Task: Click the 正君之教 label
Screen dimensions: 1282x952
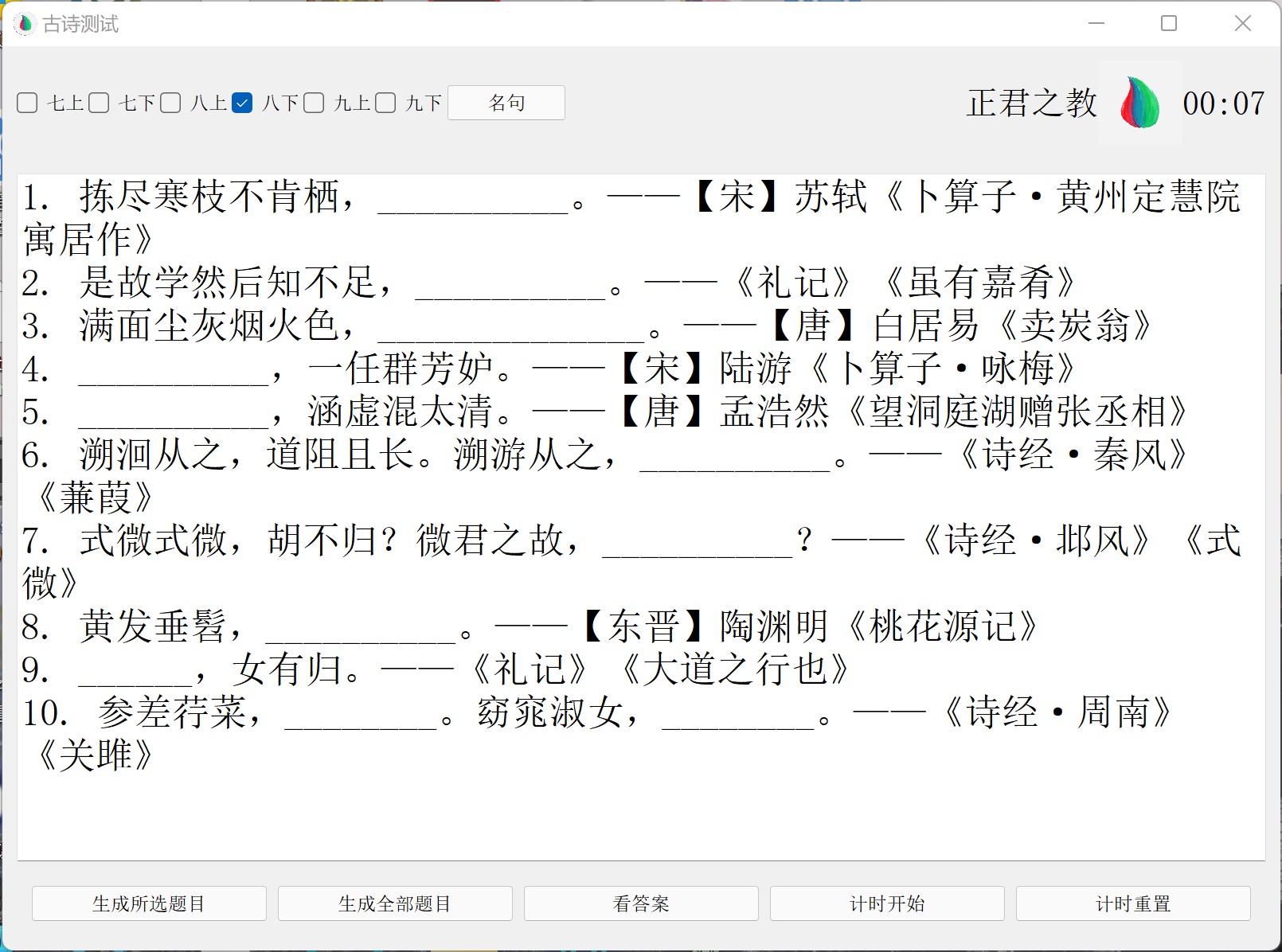Action: click(x=1032, y=103)
